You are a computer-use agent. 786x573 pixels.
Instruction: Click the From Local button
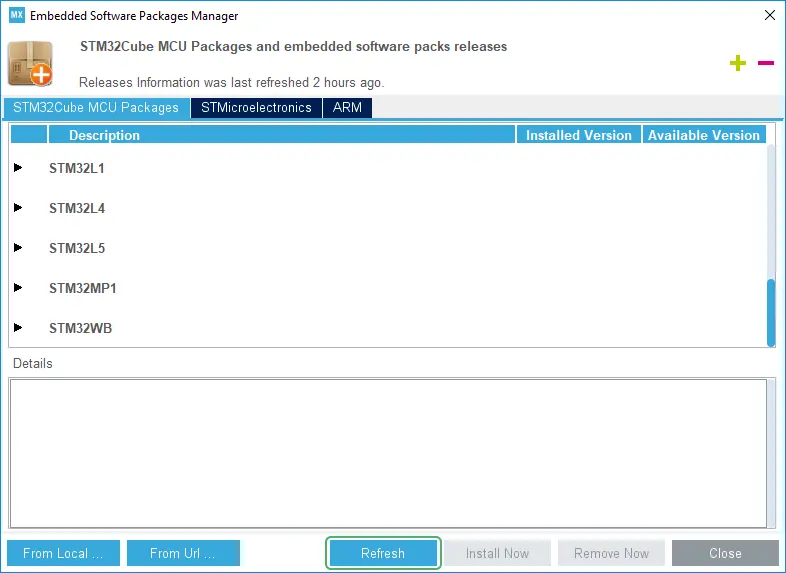pyautogui.click(x=63, y=553)
